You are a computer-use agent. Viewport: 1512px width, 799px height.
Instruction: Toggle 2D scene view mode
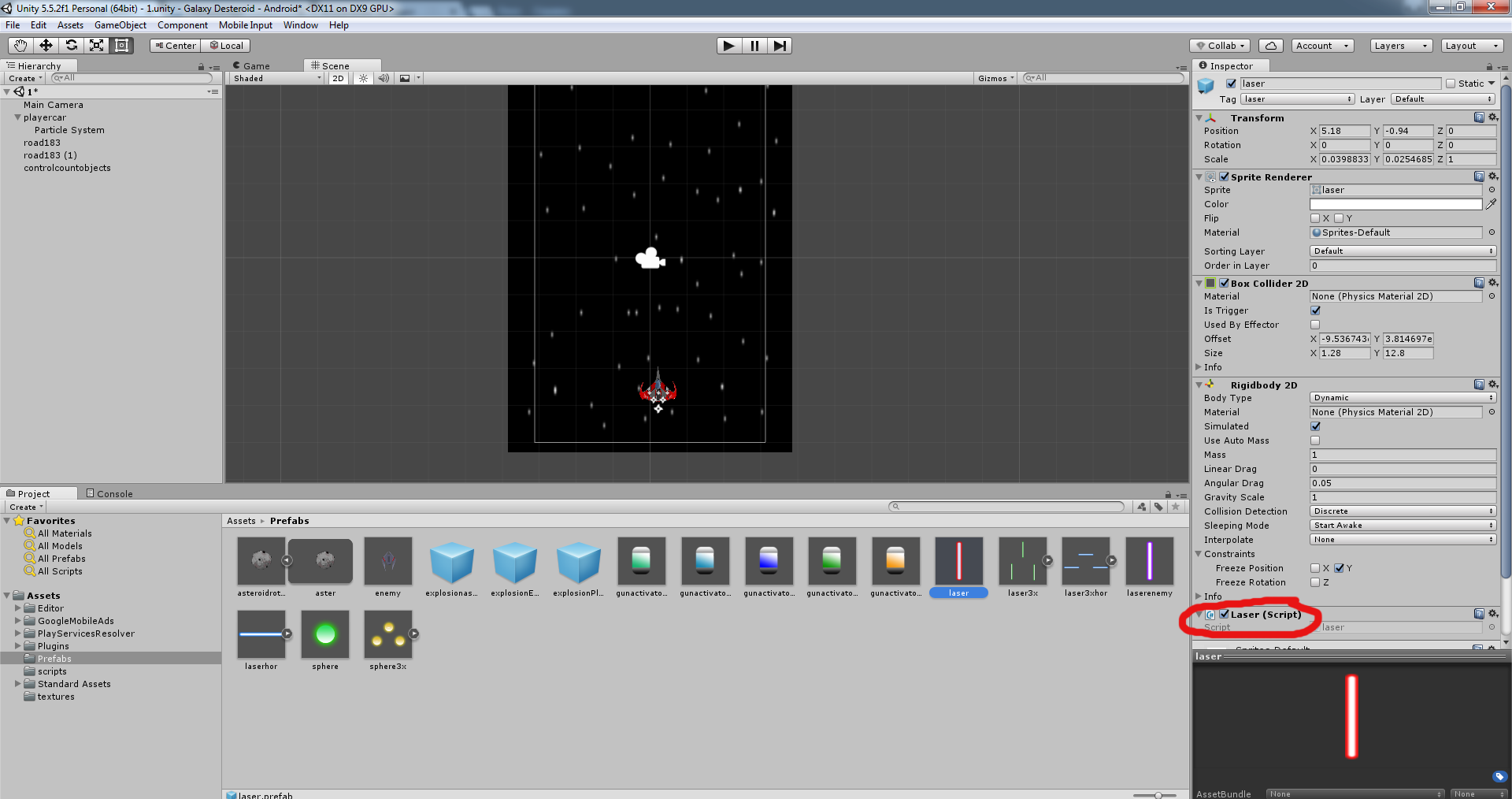pos(339,78)
